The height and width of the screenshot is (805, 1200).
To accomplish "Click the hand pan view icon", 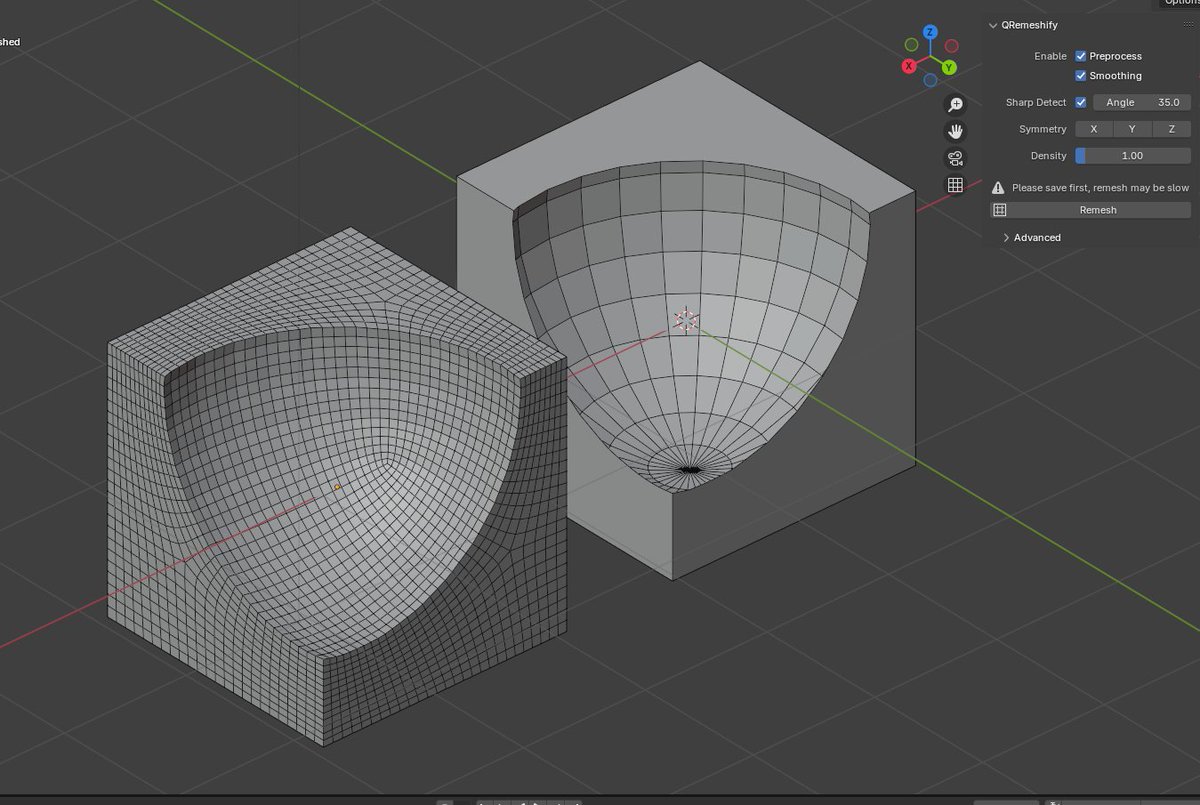I will [x=955, y=131].
